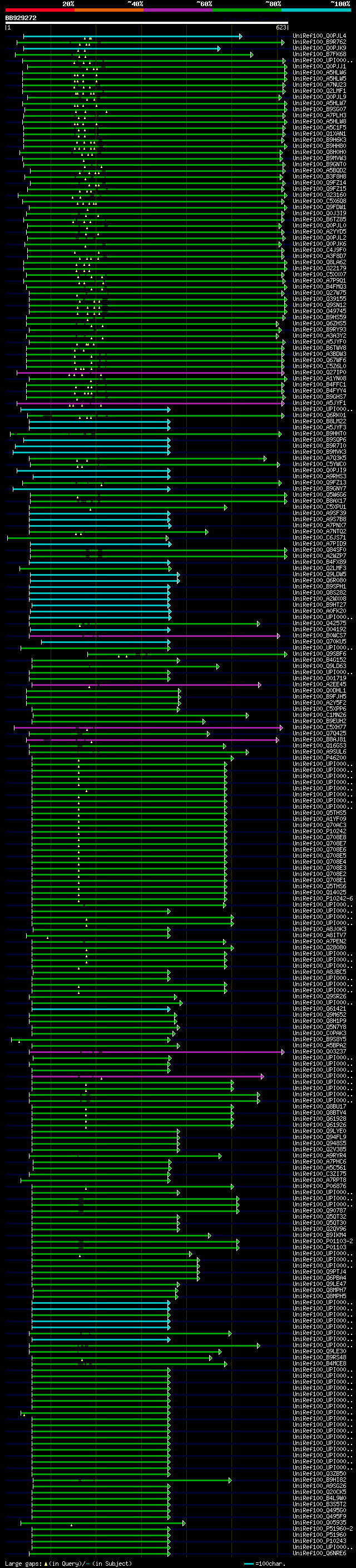Select the hit label UniRef100_Q03237

pos(319,1051)
